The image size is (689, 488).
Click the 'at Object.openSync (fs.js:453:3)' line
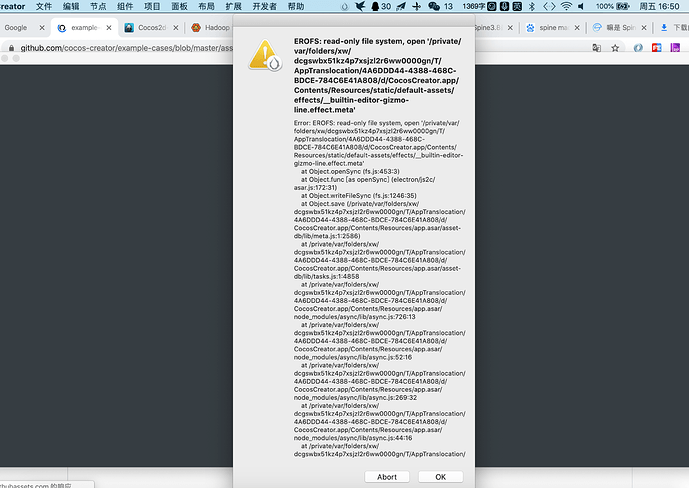click(x=350, y=171)
